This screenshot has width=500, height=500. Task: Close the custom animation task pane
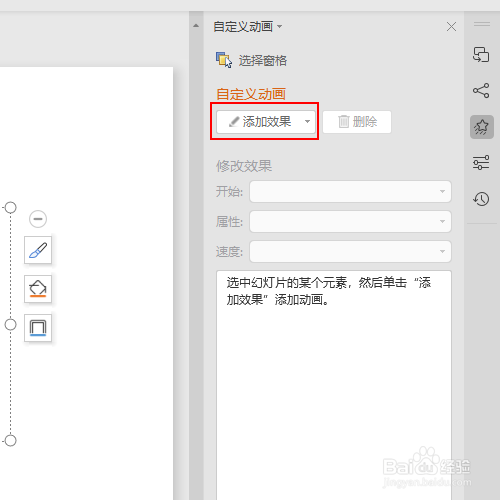451,27
